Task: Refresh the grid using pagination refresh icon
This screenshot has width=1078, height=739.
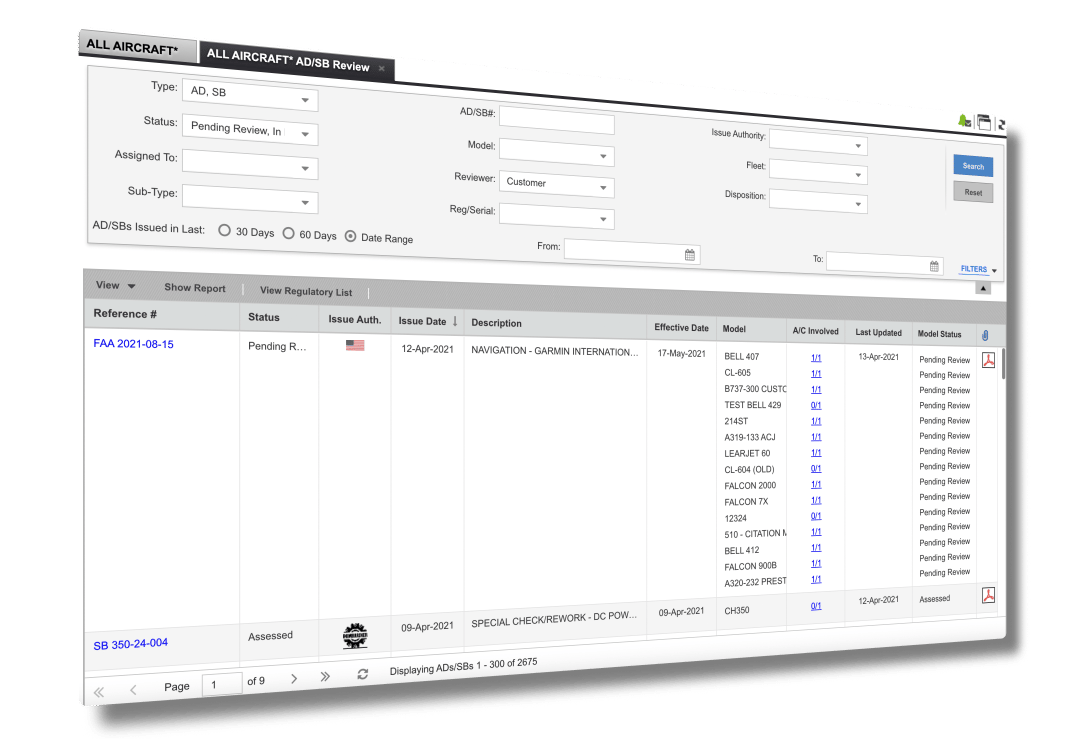Action: click(x=362, y=675)
